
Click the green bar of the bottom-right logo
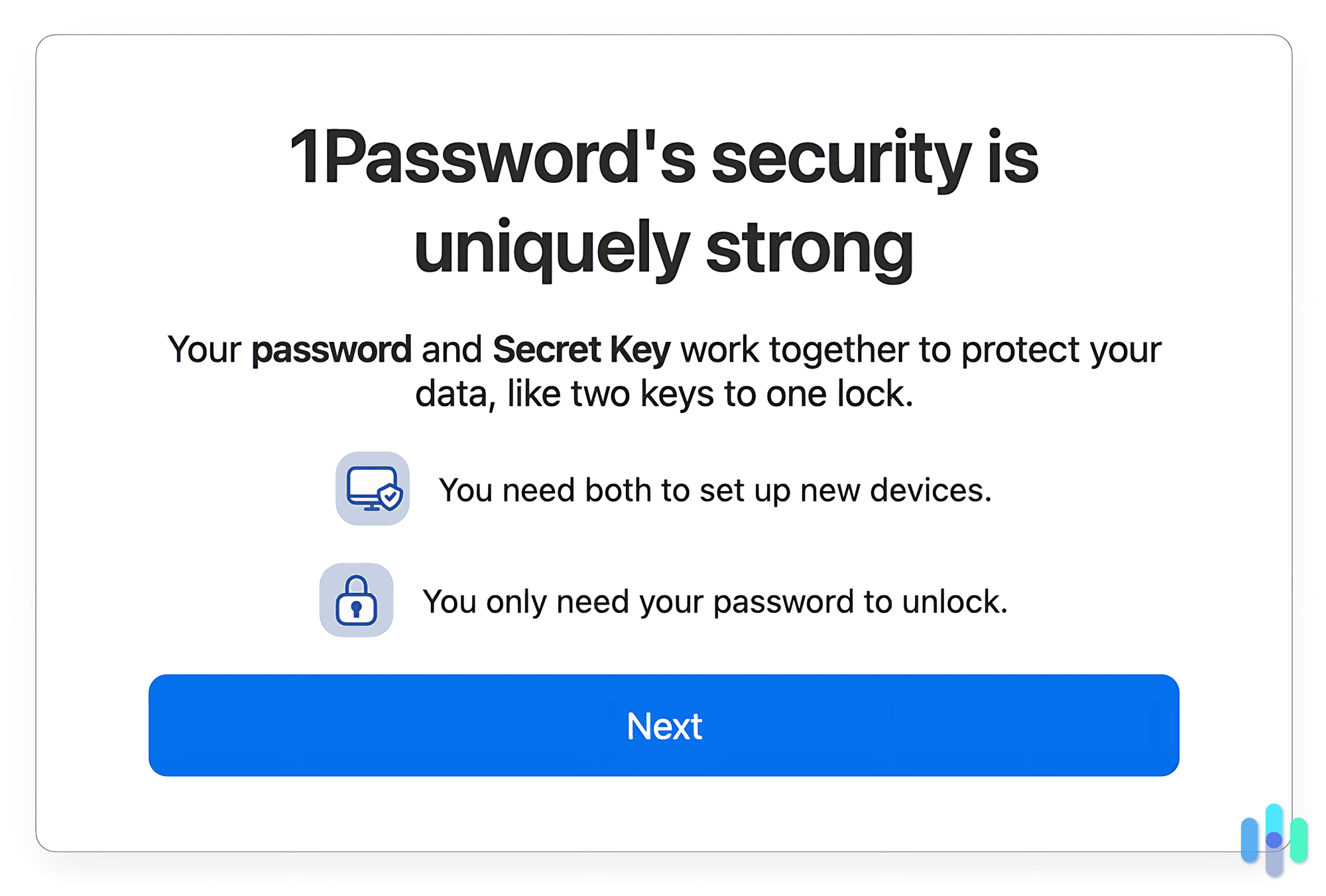[x=1297, y=838]
